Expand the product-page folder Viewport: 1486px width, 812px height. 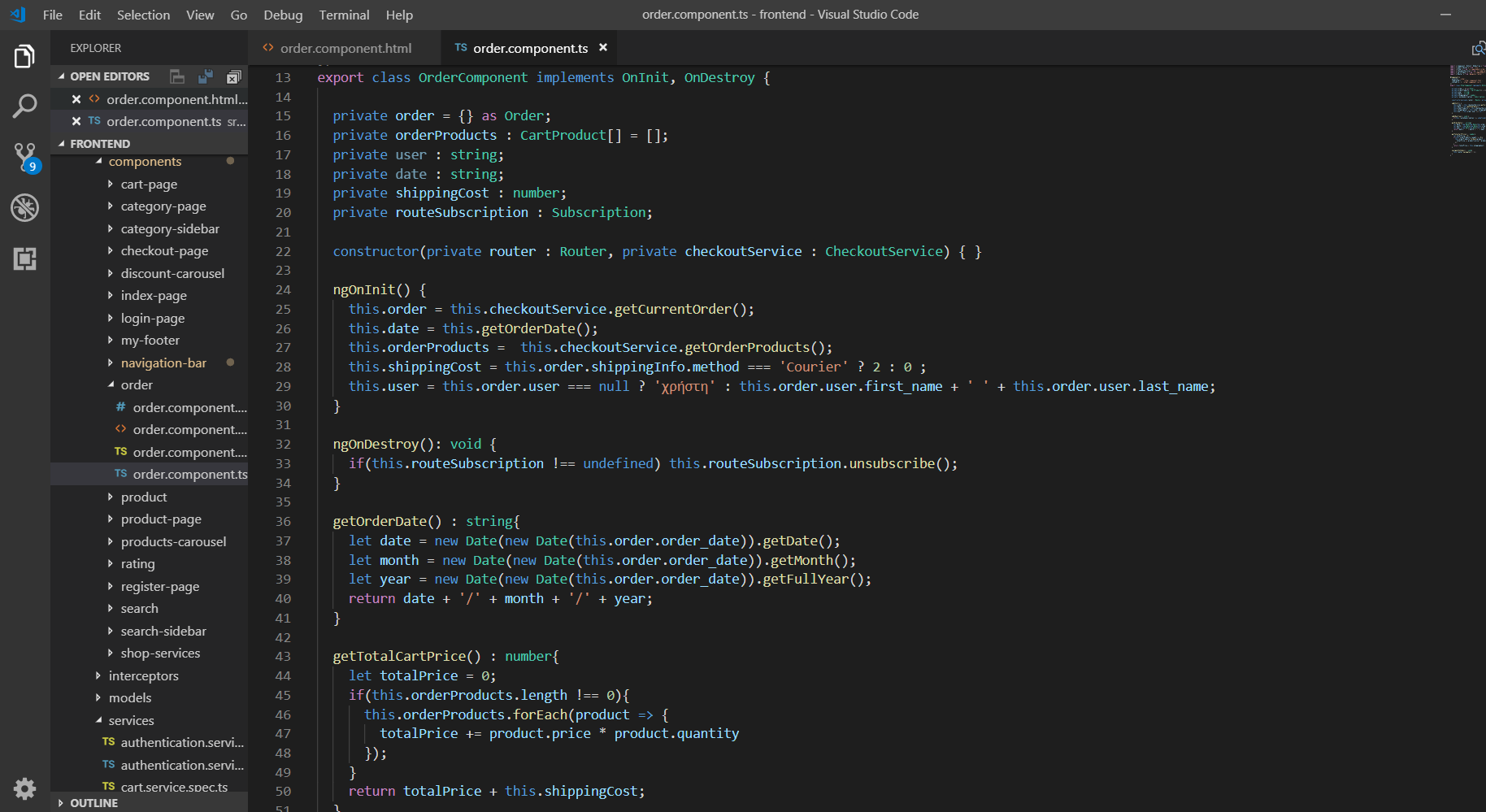(149, 519)
